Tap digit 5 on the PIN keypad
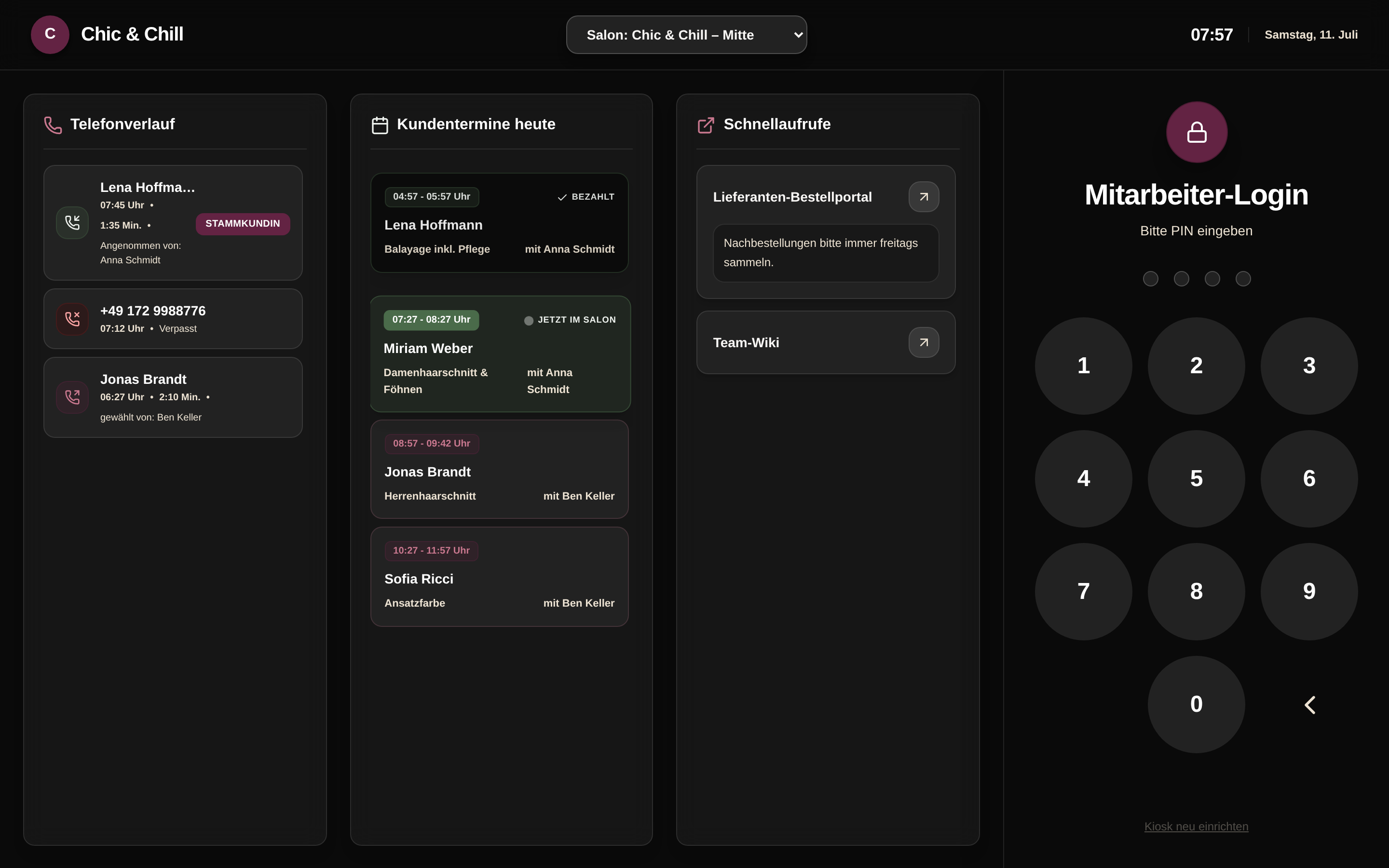This screenshot has width=1389, height=868. (1196, 479)
